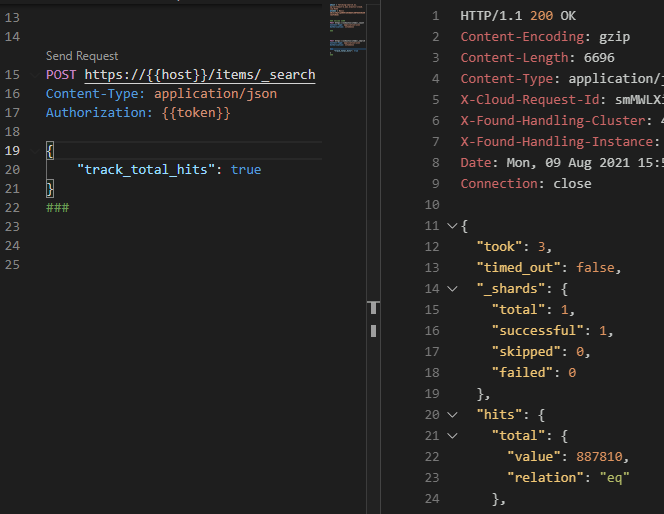Viewport: 664px width, 514px height.
Task: Click the ### request separator line
Action: pyautogui.click(x=57, y=207)
